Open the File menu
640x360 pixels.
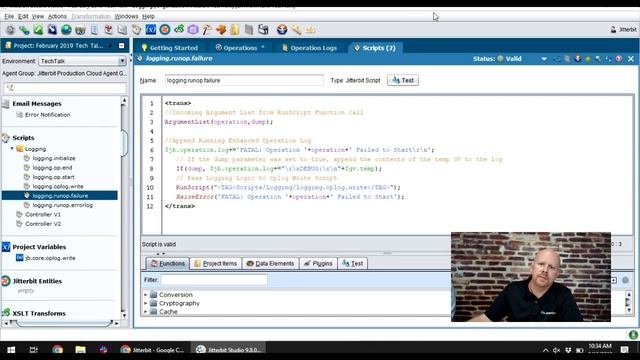tap(9, 16)
